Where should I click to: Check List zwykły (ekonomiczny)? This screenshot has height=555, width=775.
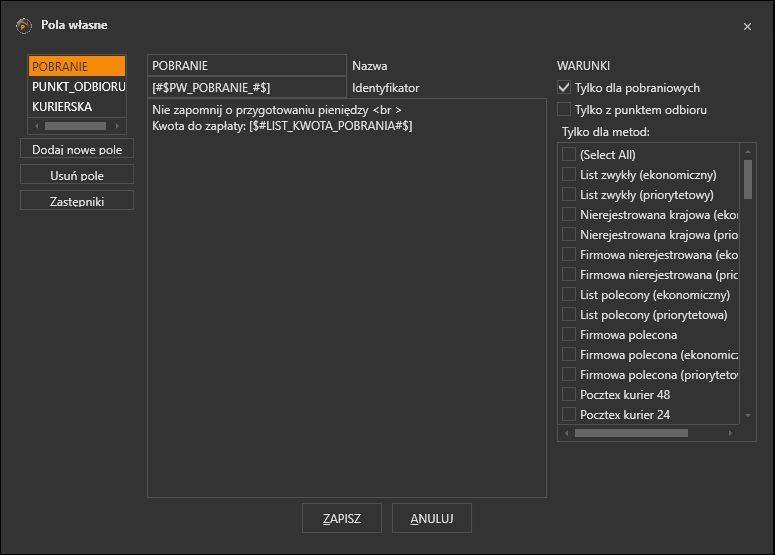pos(569,174)
